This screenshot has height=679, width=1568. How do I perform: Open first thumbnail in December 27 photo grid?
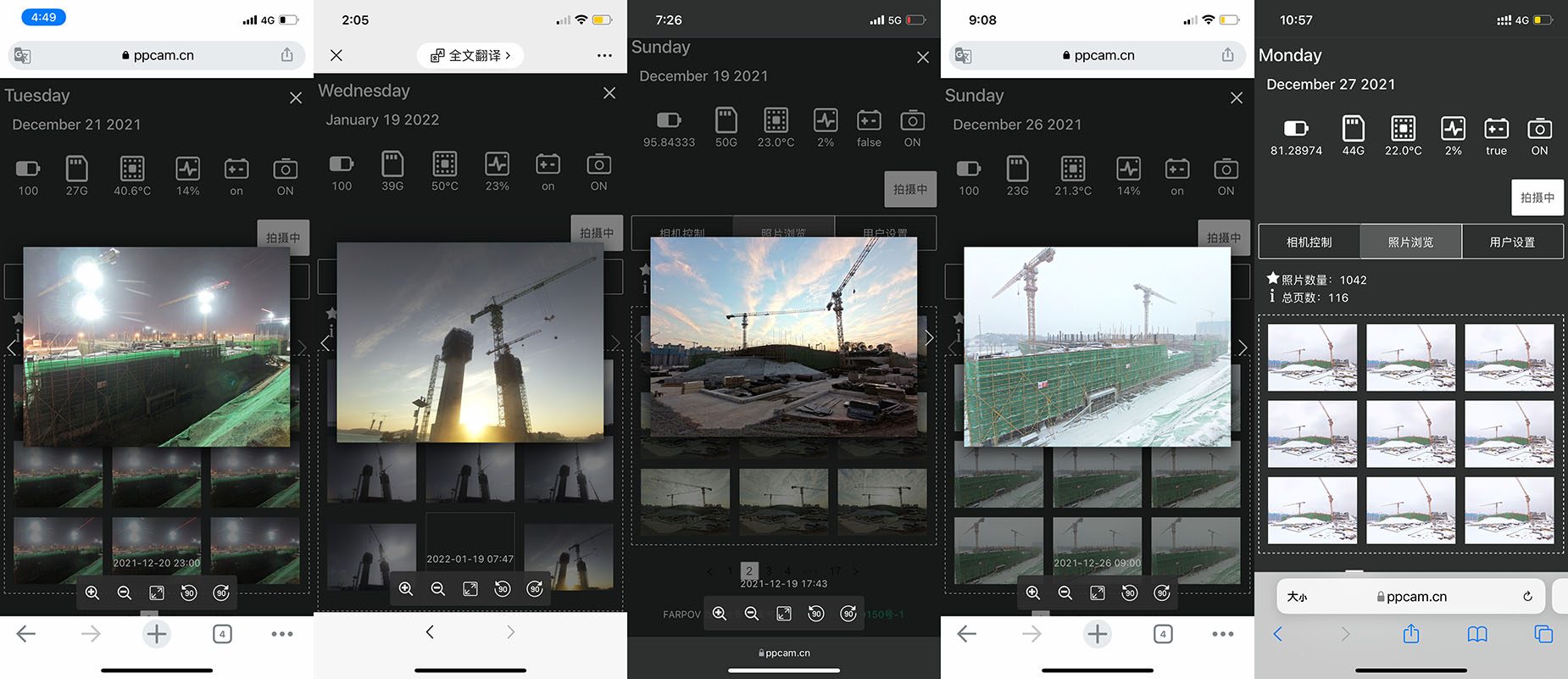1312,357
